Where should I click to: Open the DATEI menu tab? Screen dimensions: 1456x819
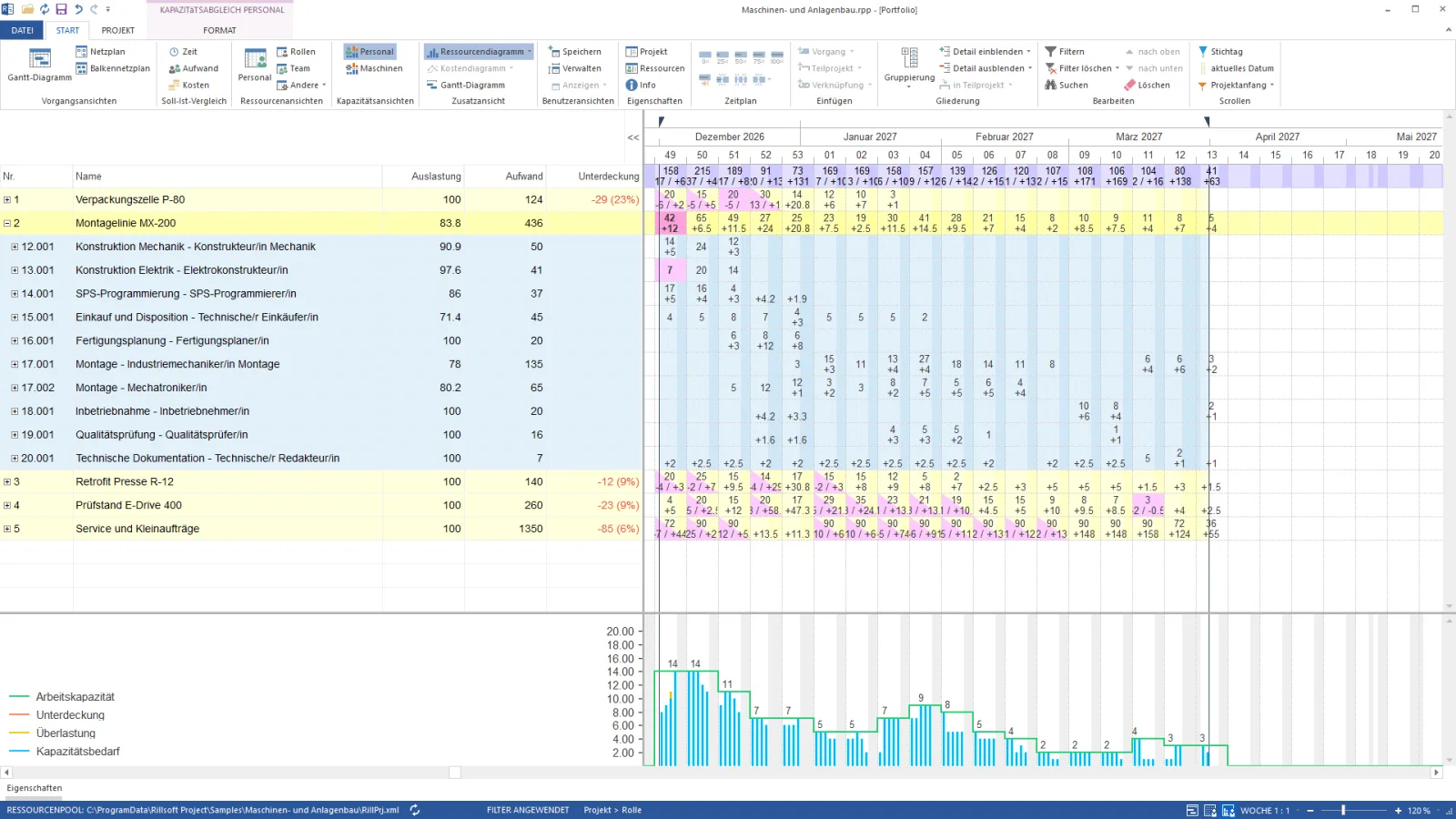coord(23,30)
